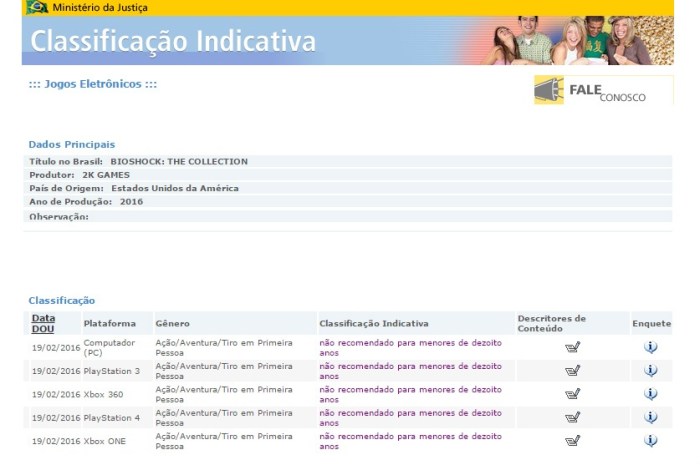Click the Enquete info icon for PlayStation 4
Screen dimensions: 700x465
click(x=650, y=417)
